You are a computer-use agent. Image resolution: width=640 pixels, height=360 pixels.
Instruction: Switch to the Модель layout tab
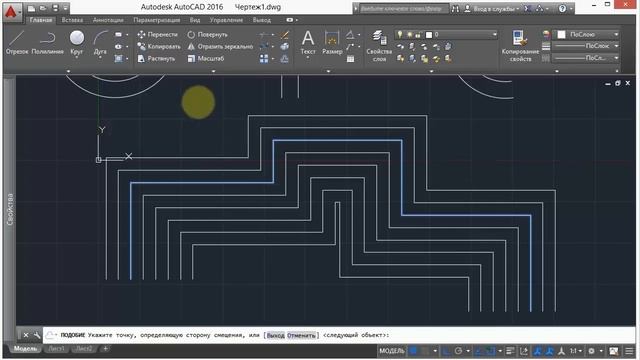pos(25,349)
